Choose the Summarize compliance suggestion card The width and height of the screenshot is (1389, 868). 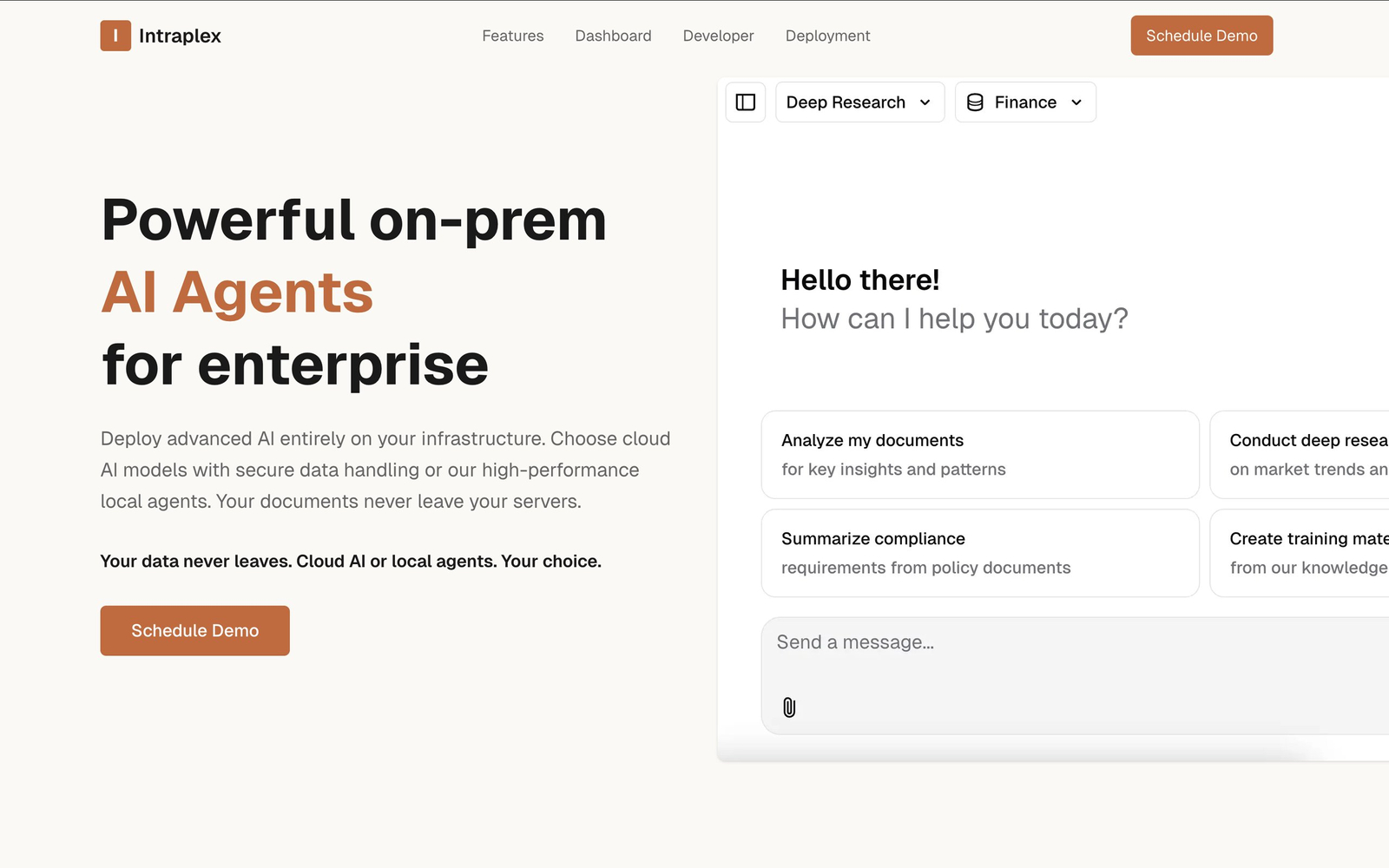click(x=980, y=553)
